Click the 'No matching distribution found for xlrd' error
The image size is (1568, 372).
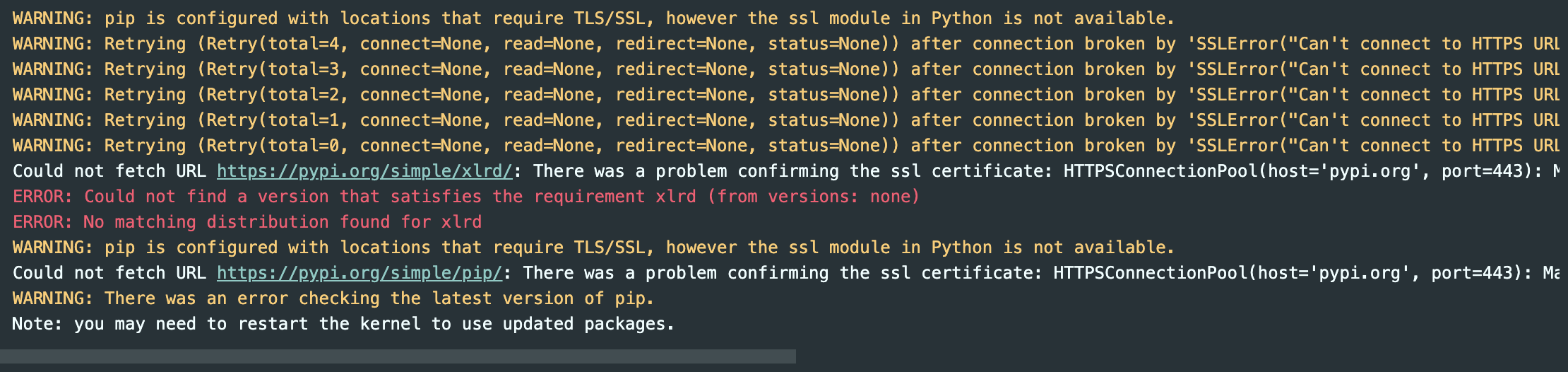coord(247,222)
